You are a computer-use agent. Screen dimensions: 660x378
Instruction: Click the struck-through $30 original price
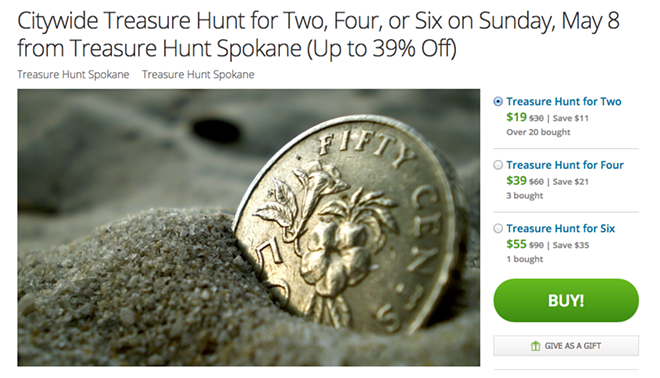pyautogui.click(x=536, y=118)
